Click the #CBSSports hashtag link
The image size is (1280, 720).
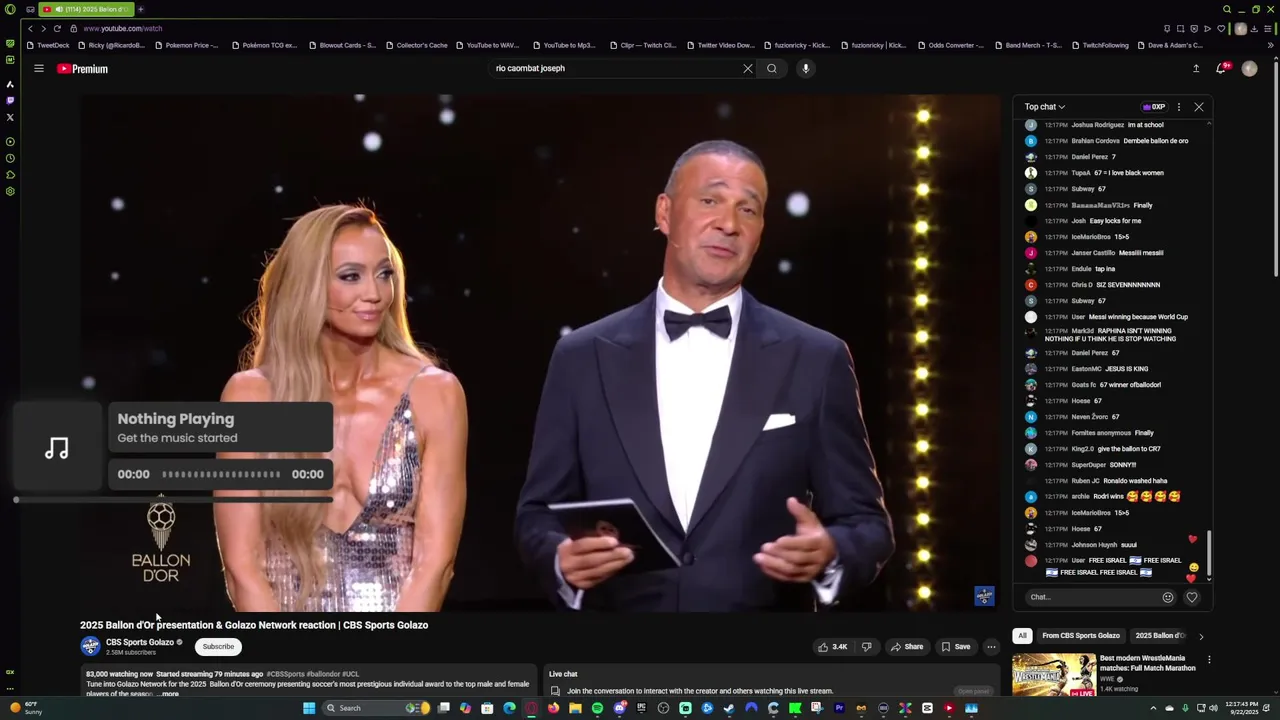click(284, 674)
